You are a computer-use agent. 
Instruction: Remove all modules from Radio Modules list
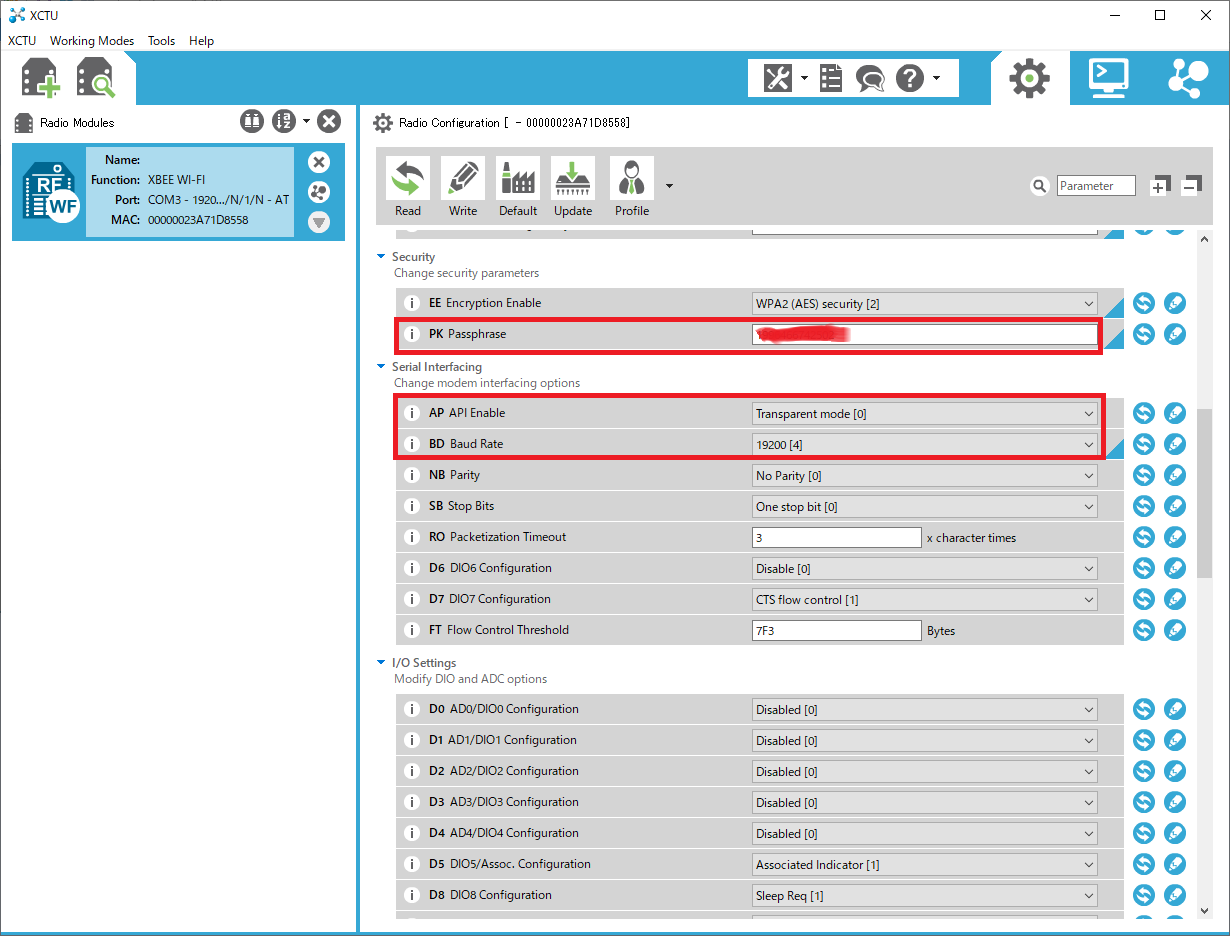point(329,122)
